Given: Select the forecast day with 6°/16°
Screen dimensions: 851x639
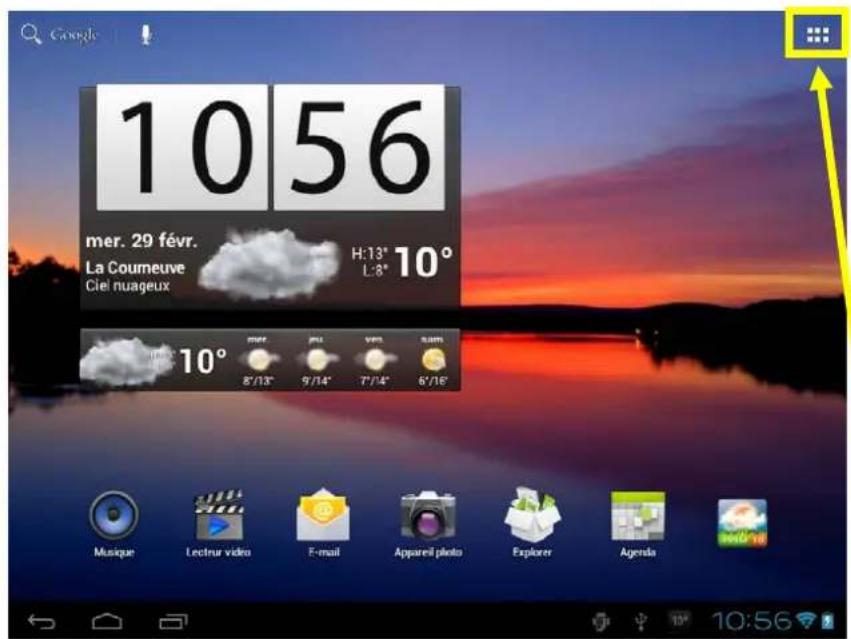Looking at the screenshot, I should coord(433,360).
